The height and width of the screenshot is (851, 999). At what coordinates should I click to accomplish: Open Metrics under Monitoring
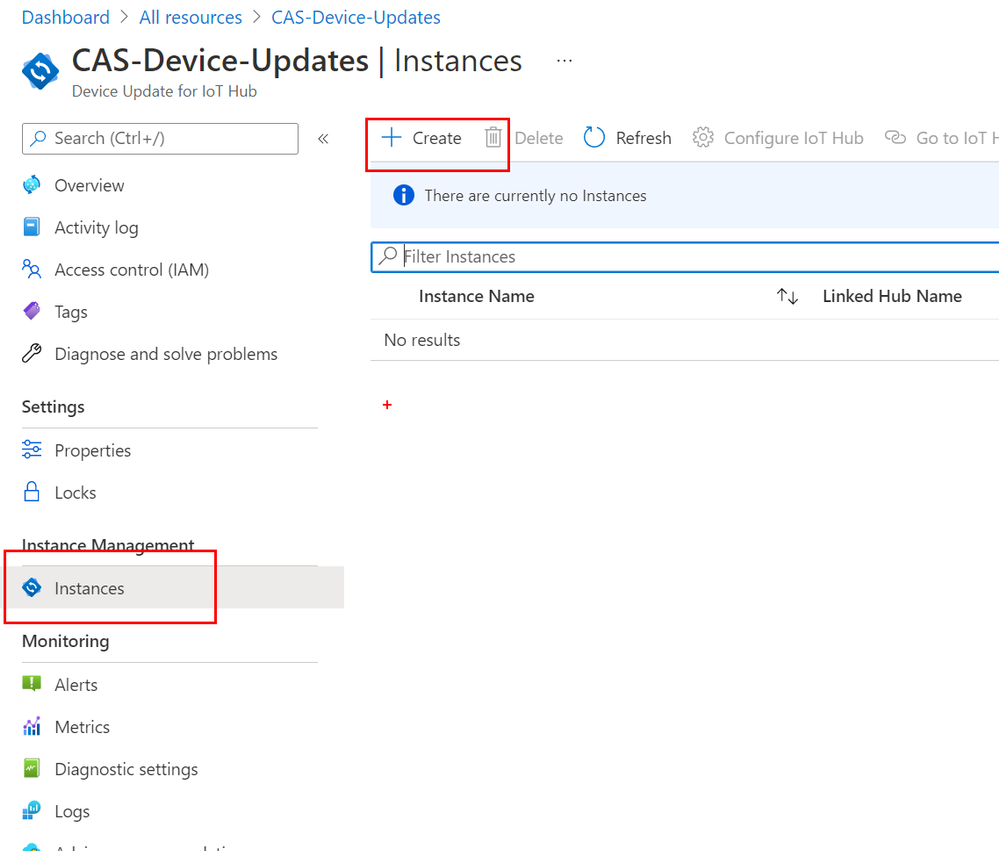point(82,727)
